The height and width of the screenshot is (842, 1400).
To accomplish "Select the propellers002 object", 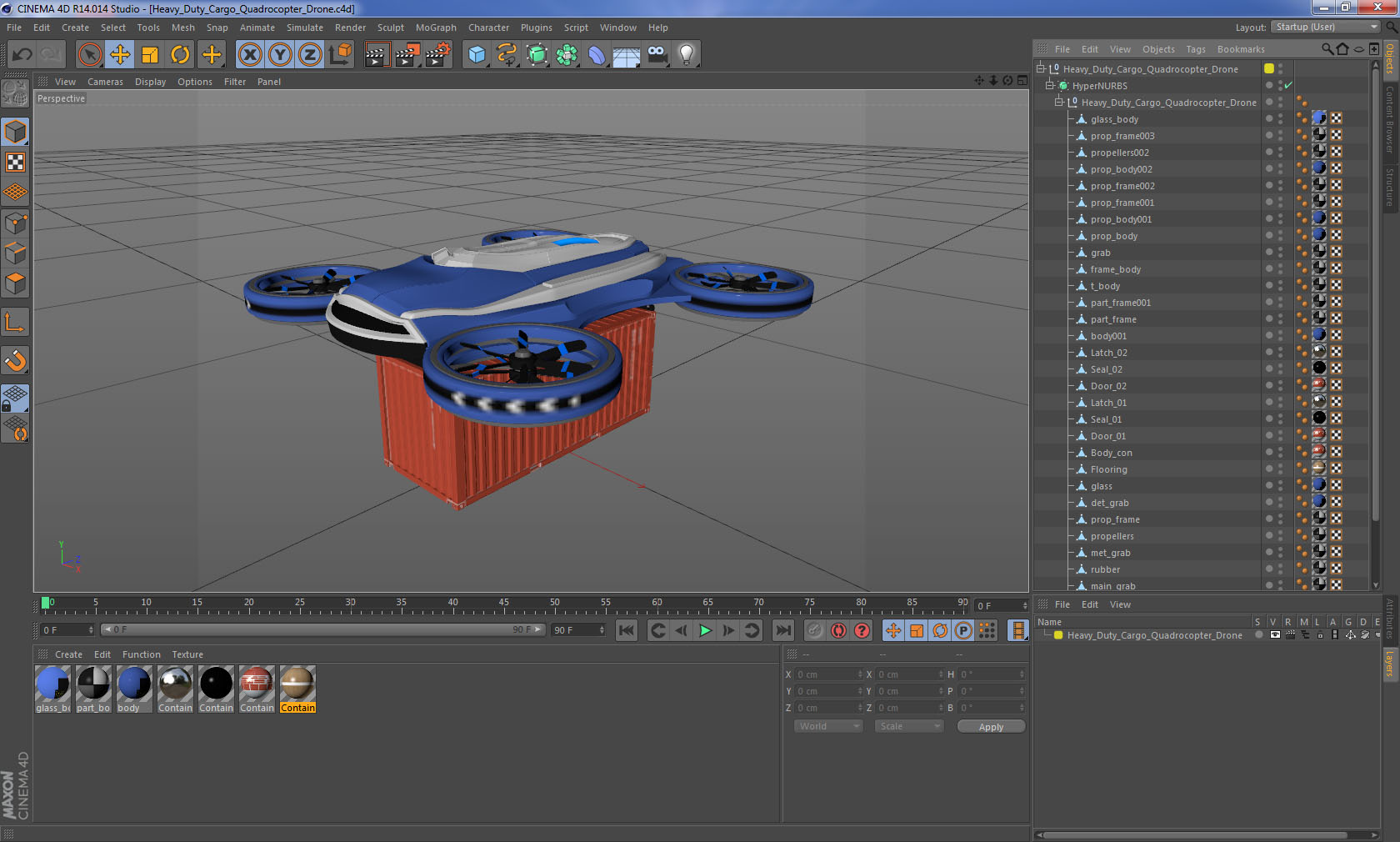I will tap(1119, 153).
